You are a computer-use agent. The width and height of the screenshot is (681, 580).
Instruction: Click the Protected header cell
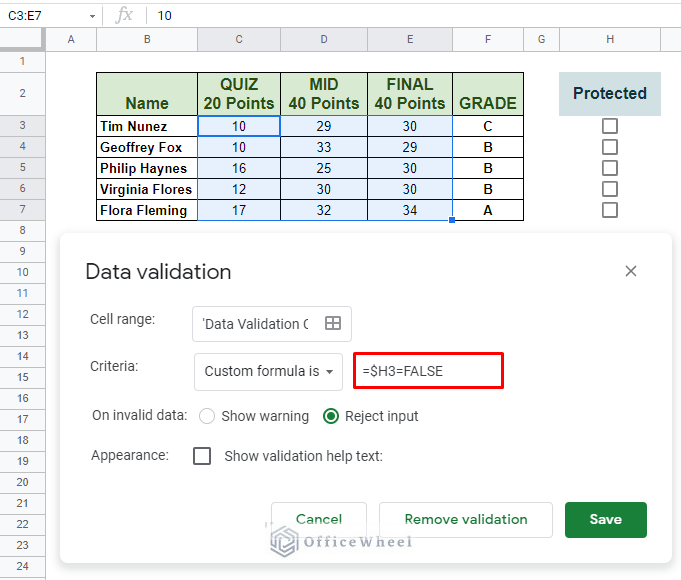click(610, 94)
